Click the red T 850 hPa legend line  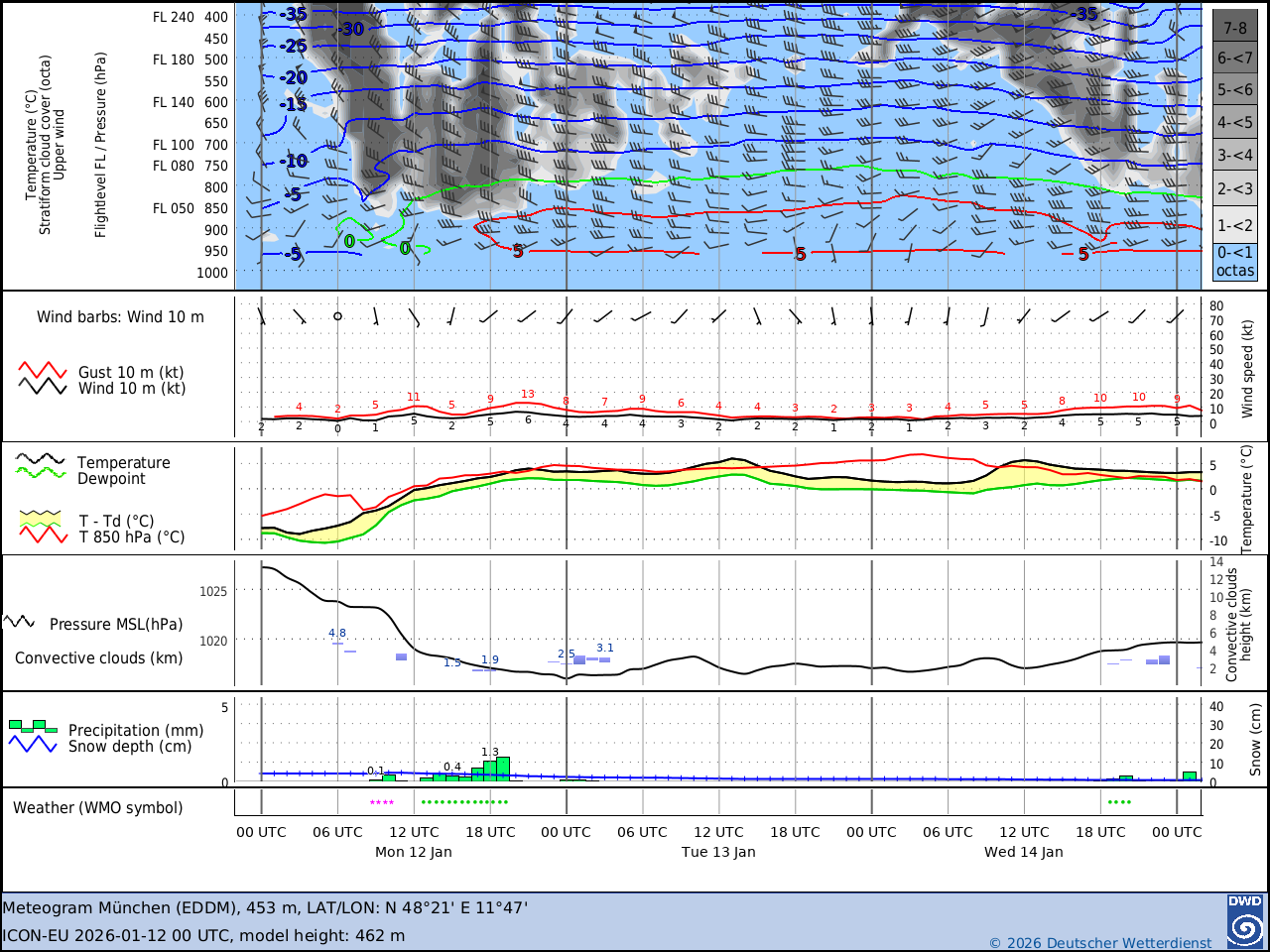pos(43,535)
